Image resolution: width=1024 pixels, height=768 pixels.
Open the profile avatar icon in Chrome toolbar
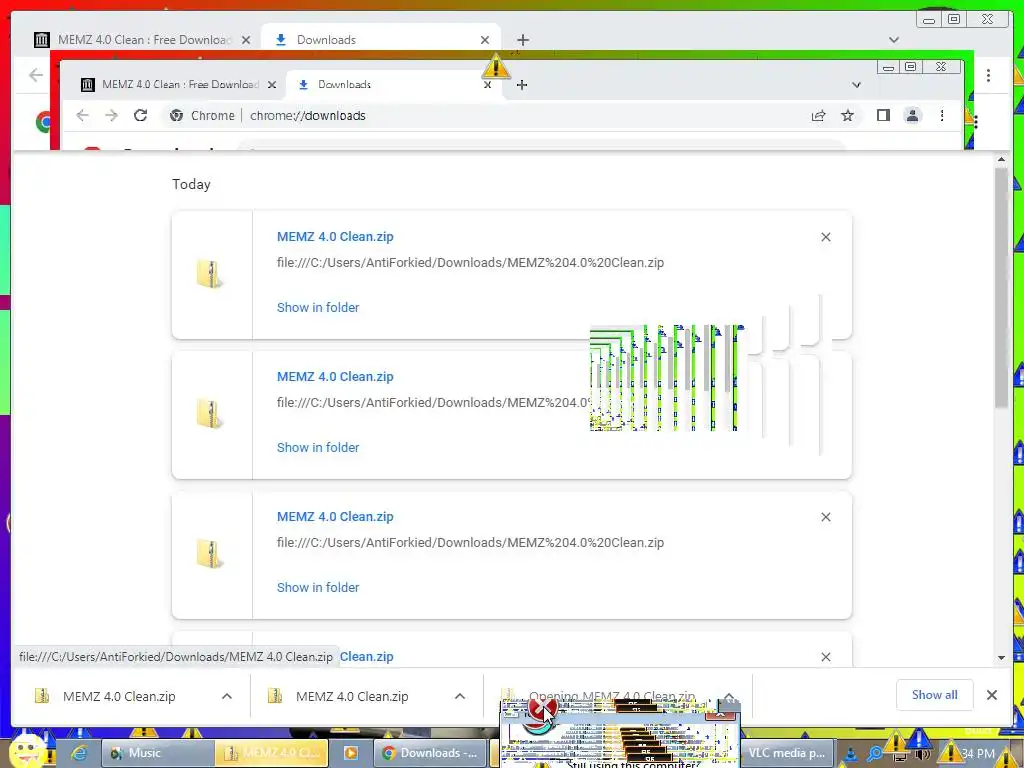912,116
